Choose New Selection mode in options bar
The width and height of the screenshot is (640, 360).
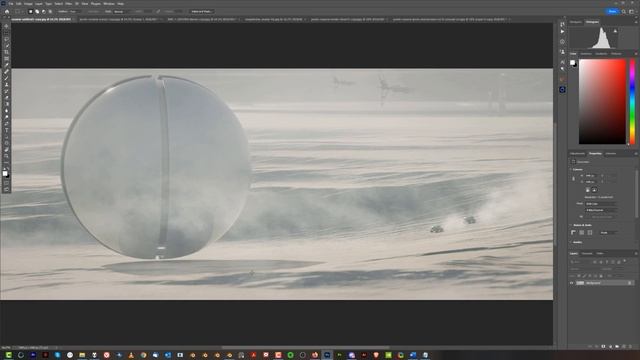30,11
